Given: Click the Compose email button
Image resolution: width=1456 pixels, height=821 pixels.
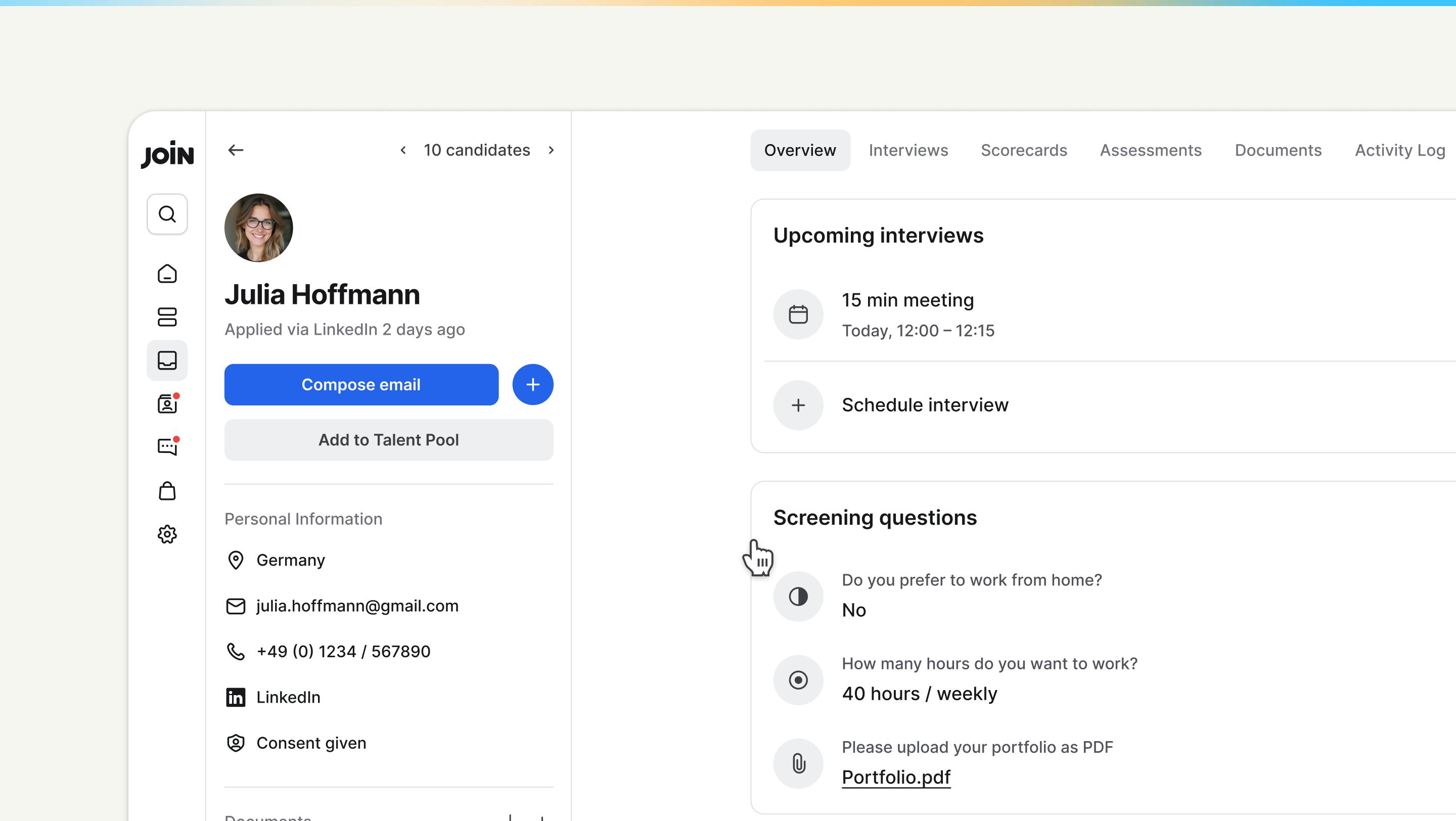Looking at the screenshot, I should pos(360,384).
